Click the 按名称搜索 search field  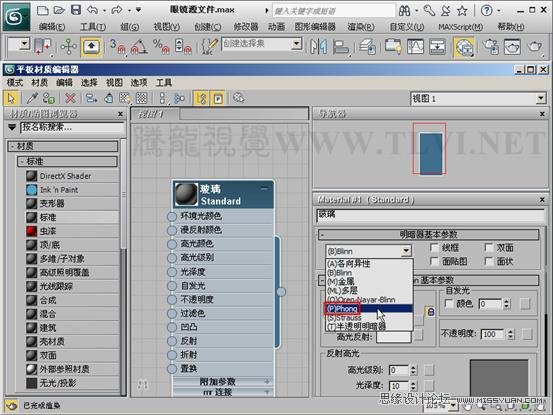point(72,127)
